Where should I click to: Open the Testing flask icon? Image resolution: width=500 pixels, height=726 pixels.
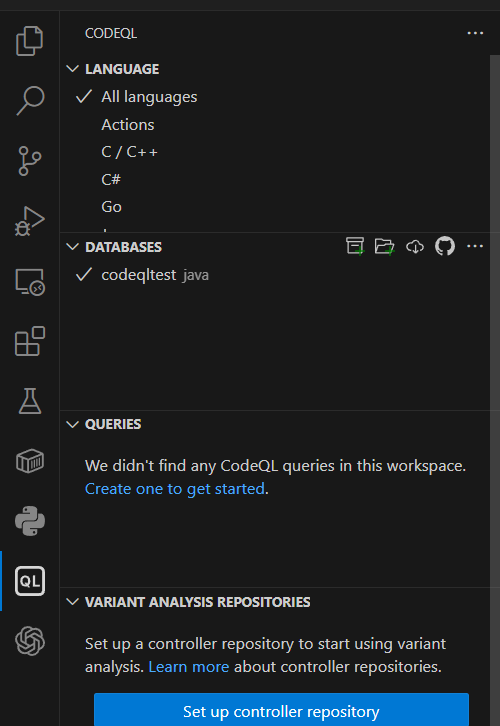point(30,401)
